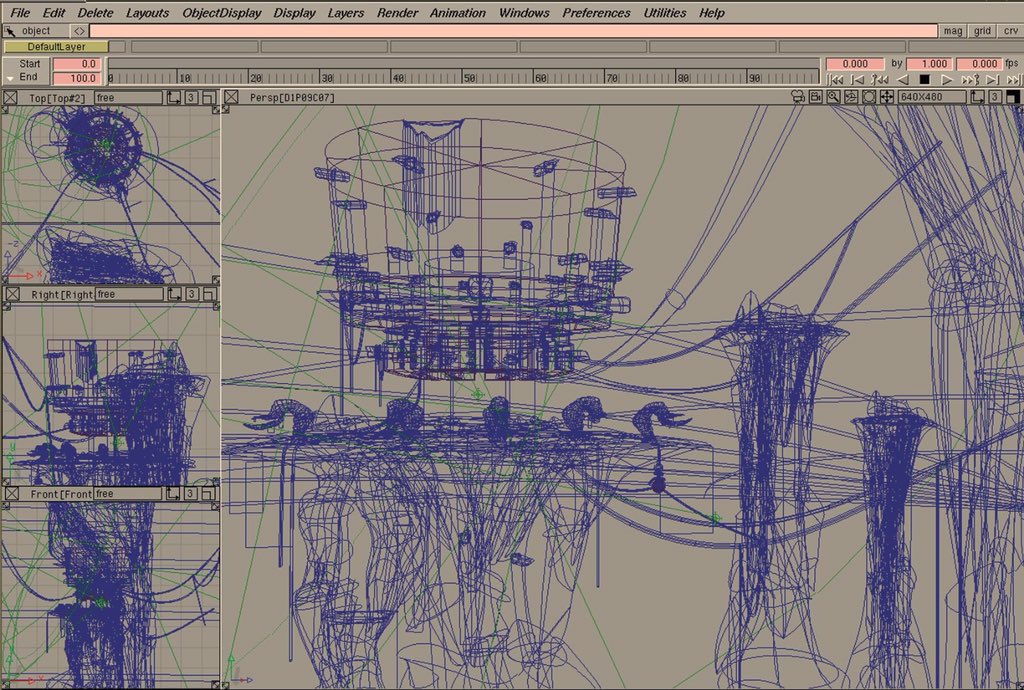The width and height of the screenshot is (1024, 690).
Task: Enable the crv curve snap
Action: [1010, 31]
